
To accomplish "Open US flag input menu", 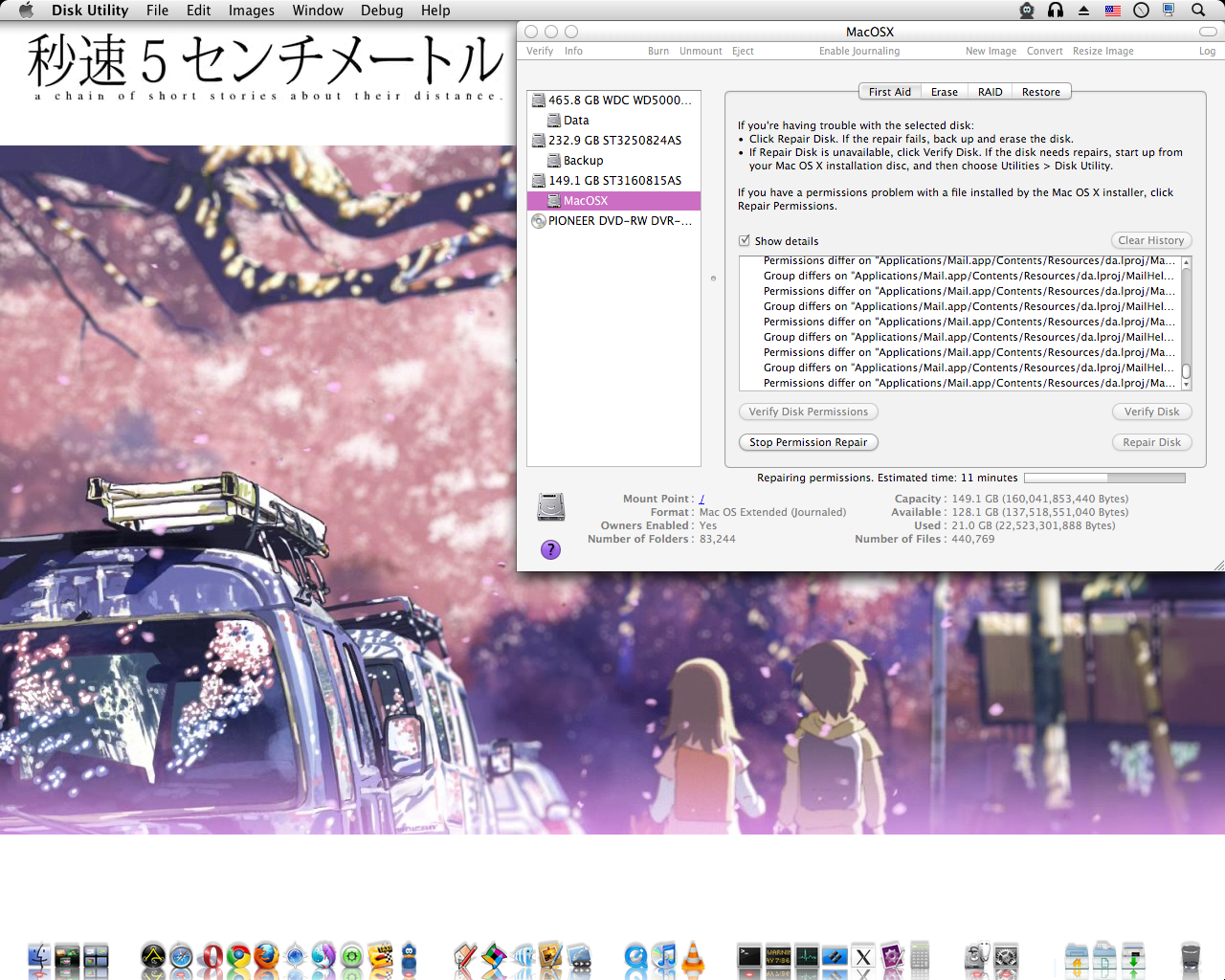I will [1113, 10].
